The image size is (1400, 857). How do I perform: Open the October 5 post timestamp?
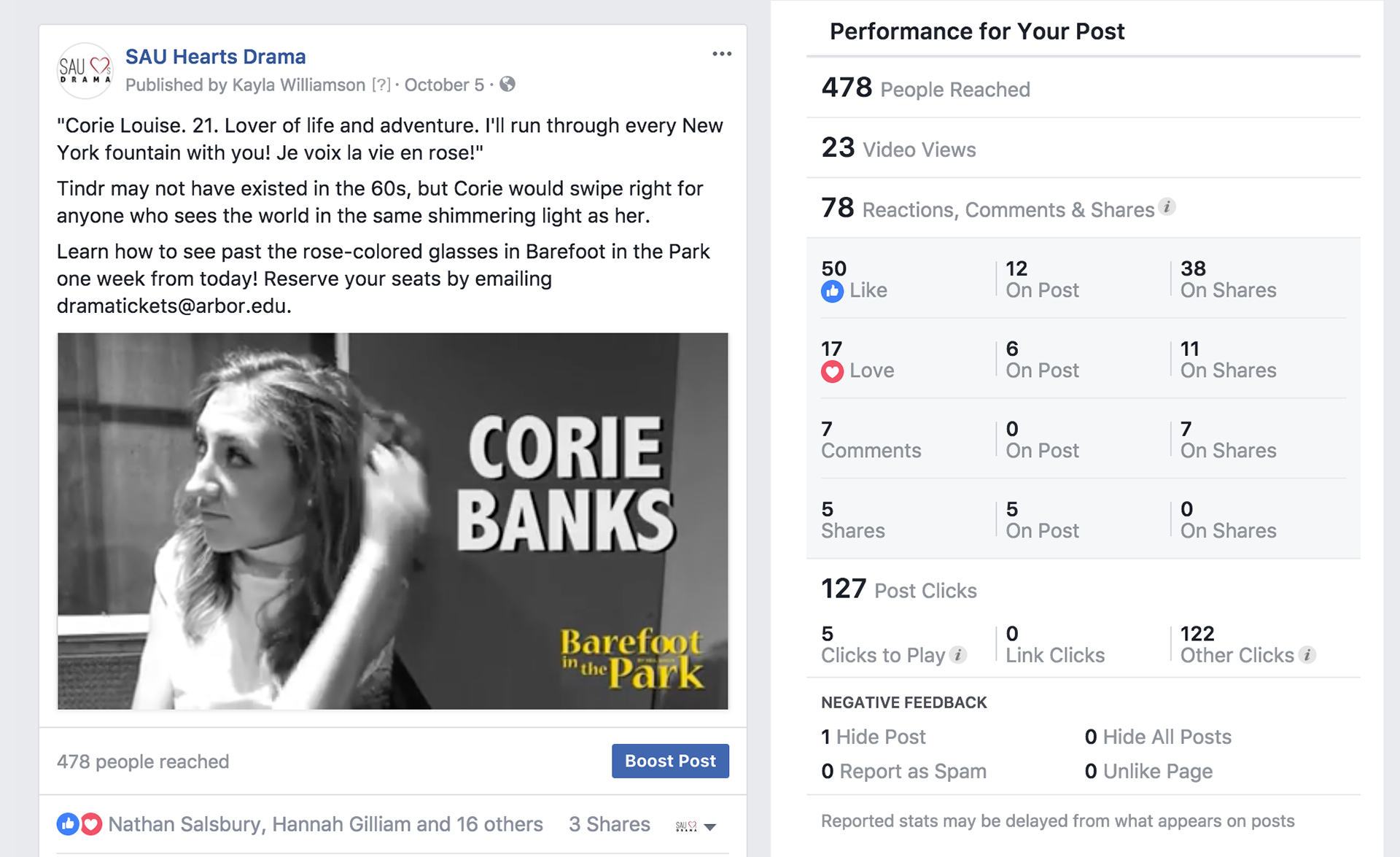(x=444, y=85)
